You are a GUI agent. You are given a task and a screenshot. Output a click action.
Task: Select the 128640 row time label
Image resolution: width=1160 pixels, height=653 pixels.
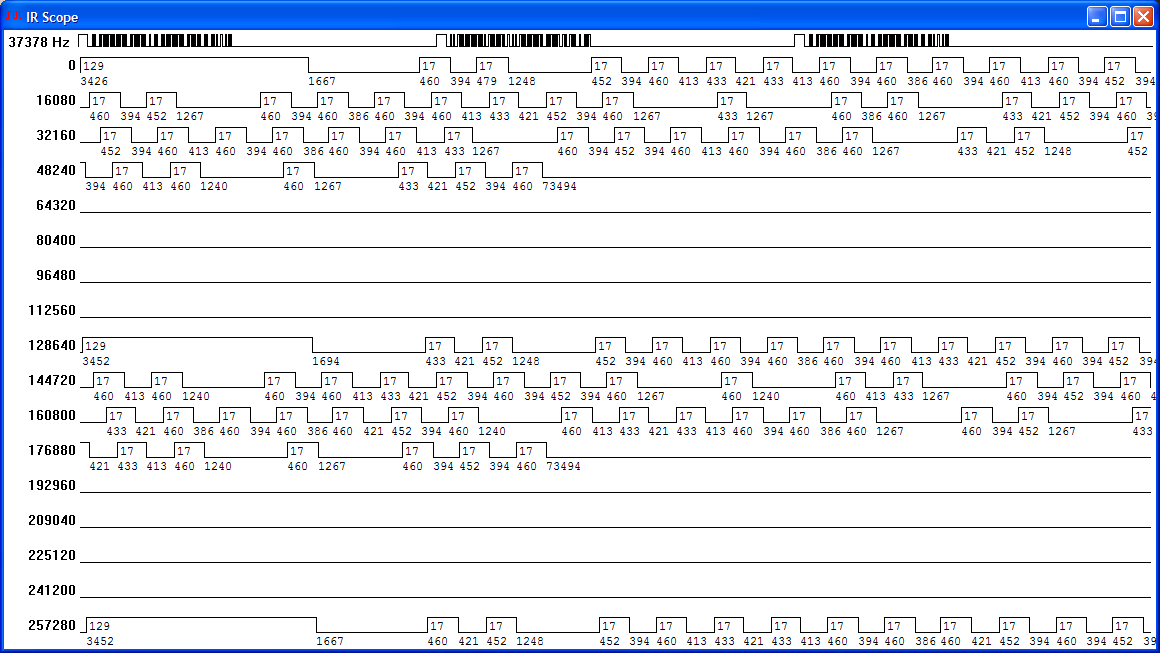click(52, 345)
